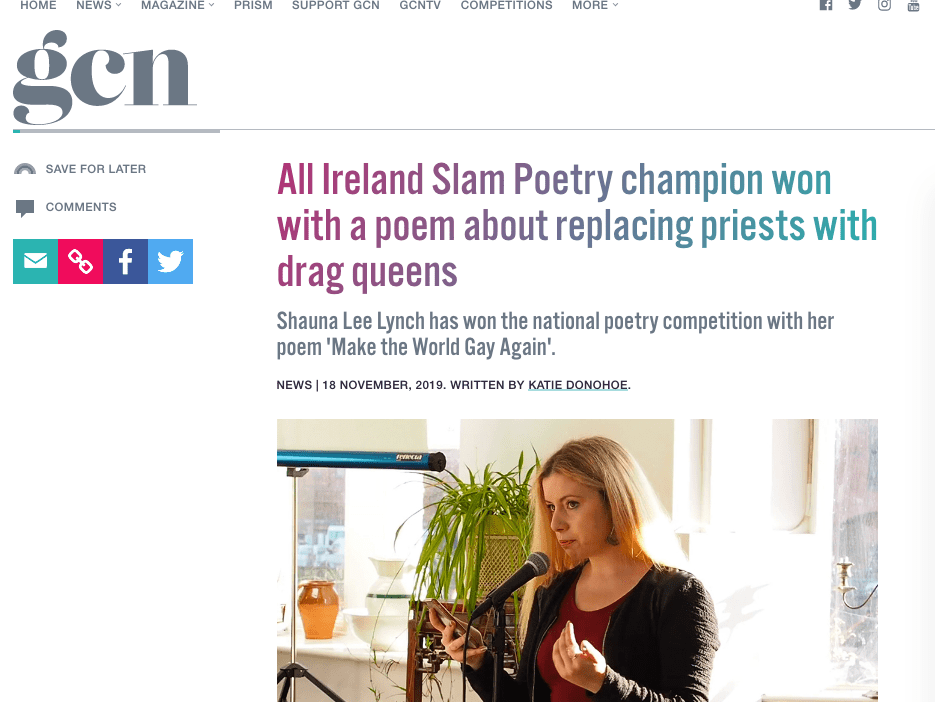The width and height of the screenshot is (935, 702).
Task: Open GCN's Twitter profile via corner icon
Action: coord(854,6)
